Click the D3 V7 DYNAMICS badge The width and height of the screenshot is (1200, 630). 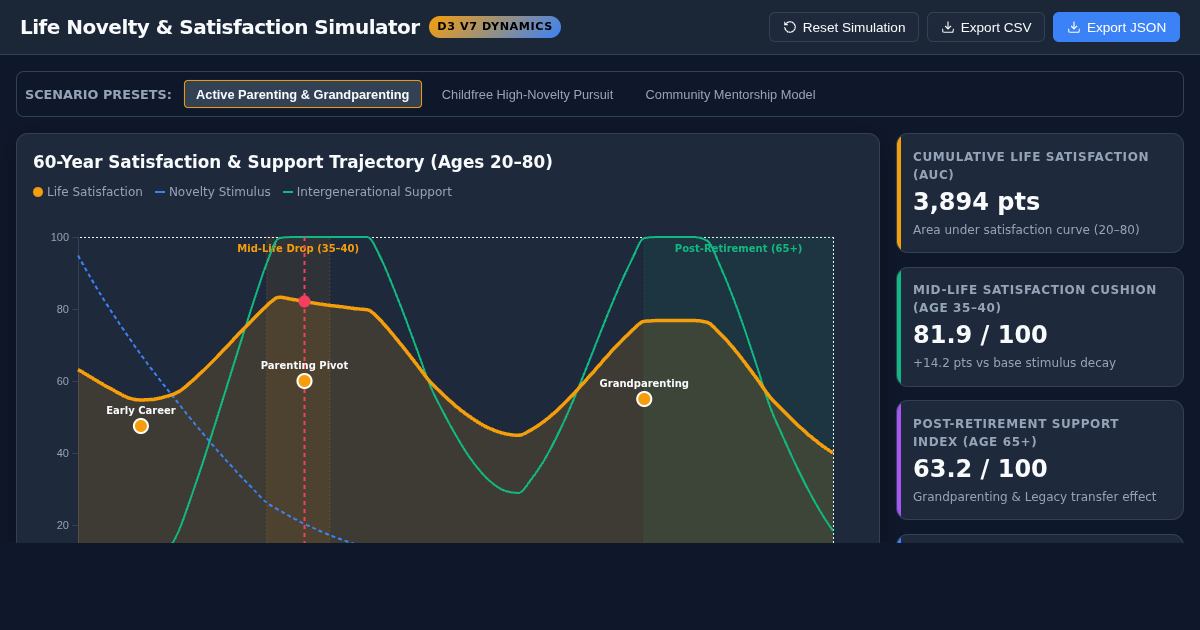click(495, 27)
